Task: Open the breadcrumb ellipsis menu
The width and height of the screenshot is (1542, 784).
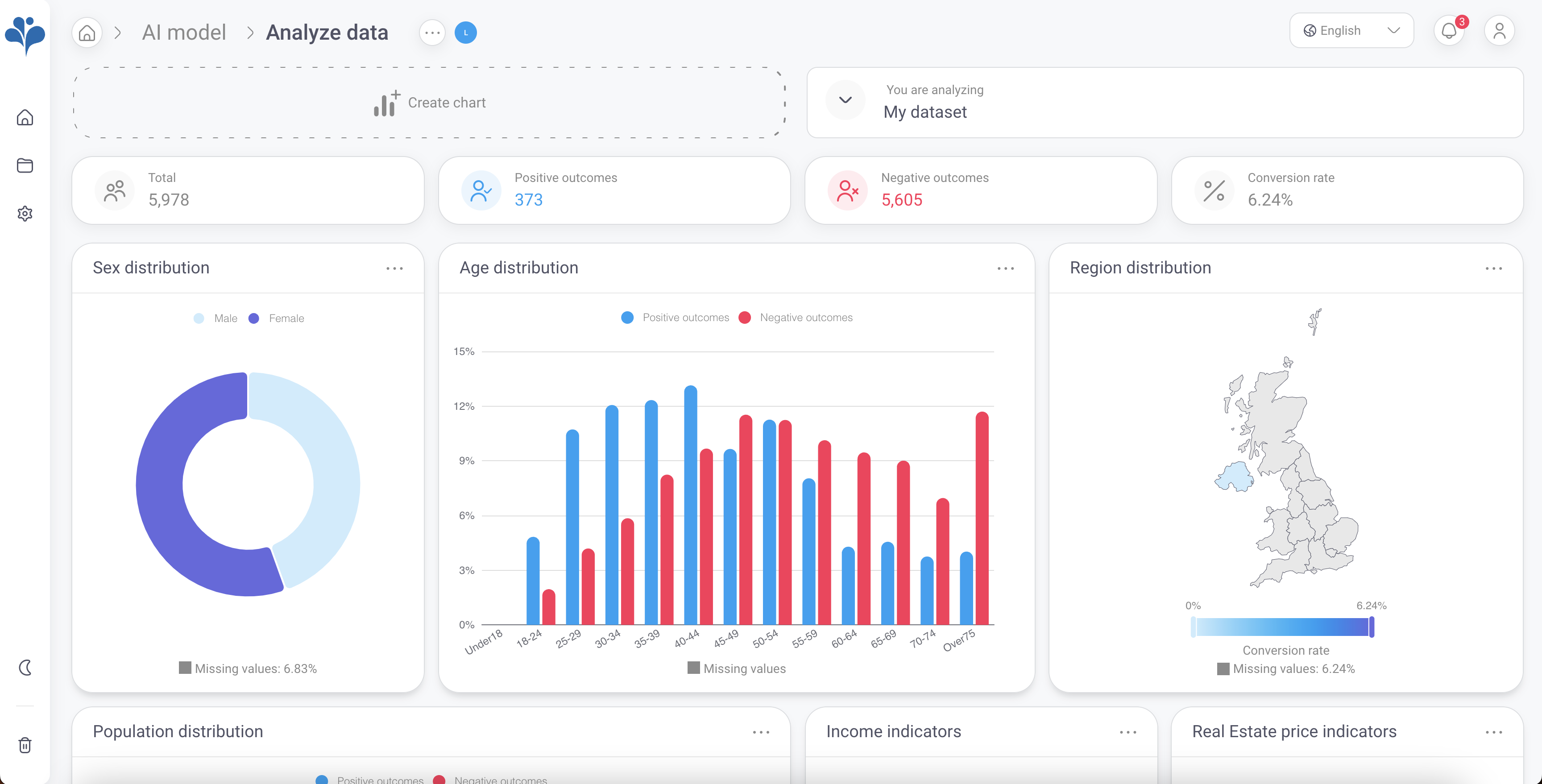Action: [x=431, y=32]
